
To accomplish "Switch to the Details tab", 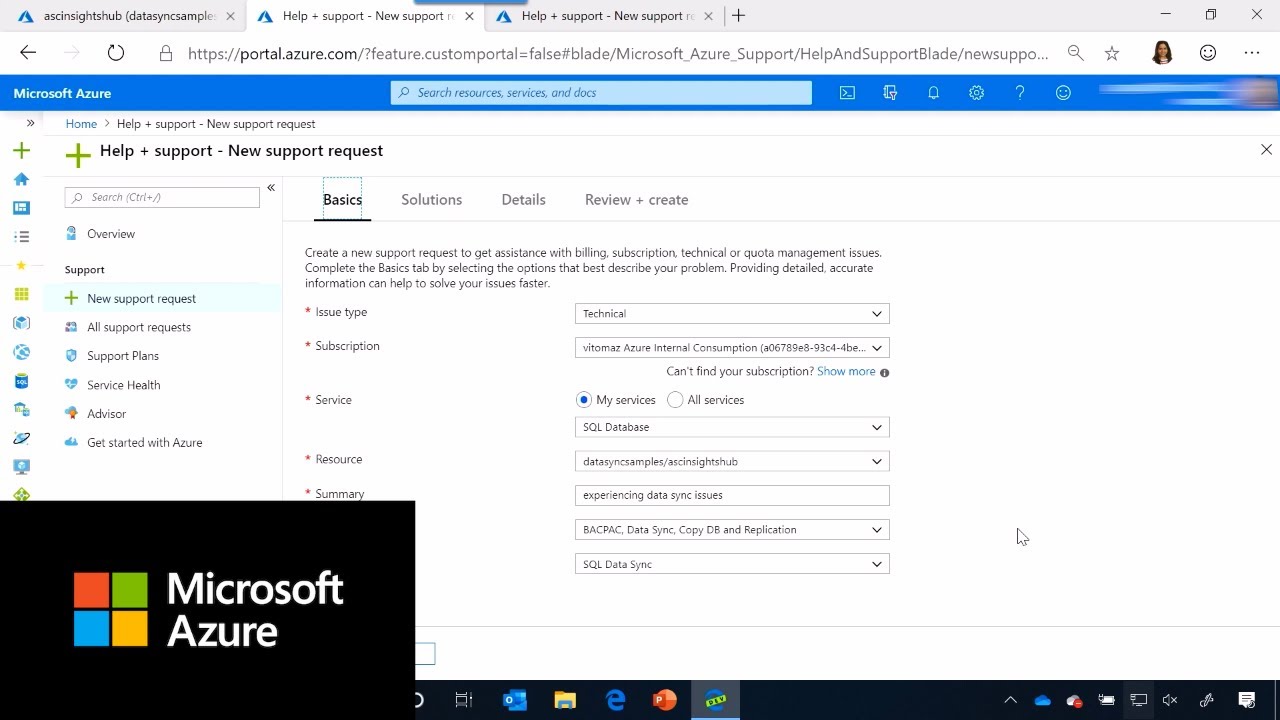I will 523,200.
